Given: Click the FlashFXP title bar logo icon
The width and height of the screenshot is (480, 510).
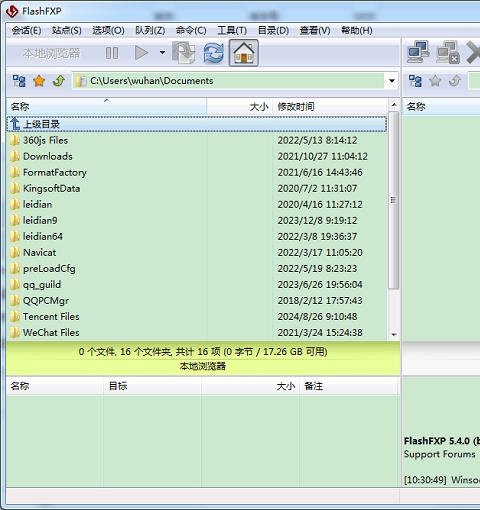Looking at the screenshot, I should pyautogui.click(x=12, y=11).
